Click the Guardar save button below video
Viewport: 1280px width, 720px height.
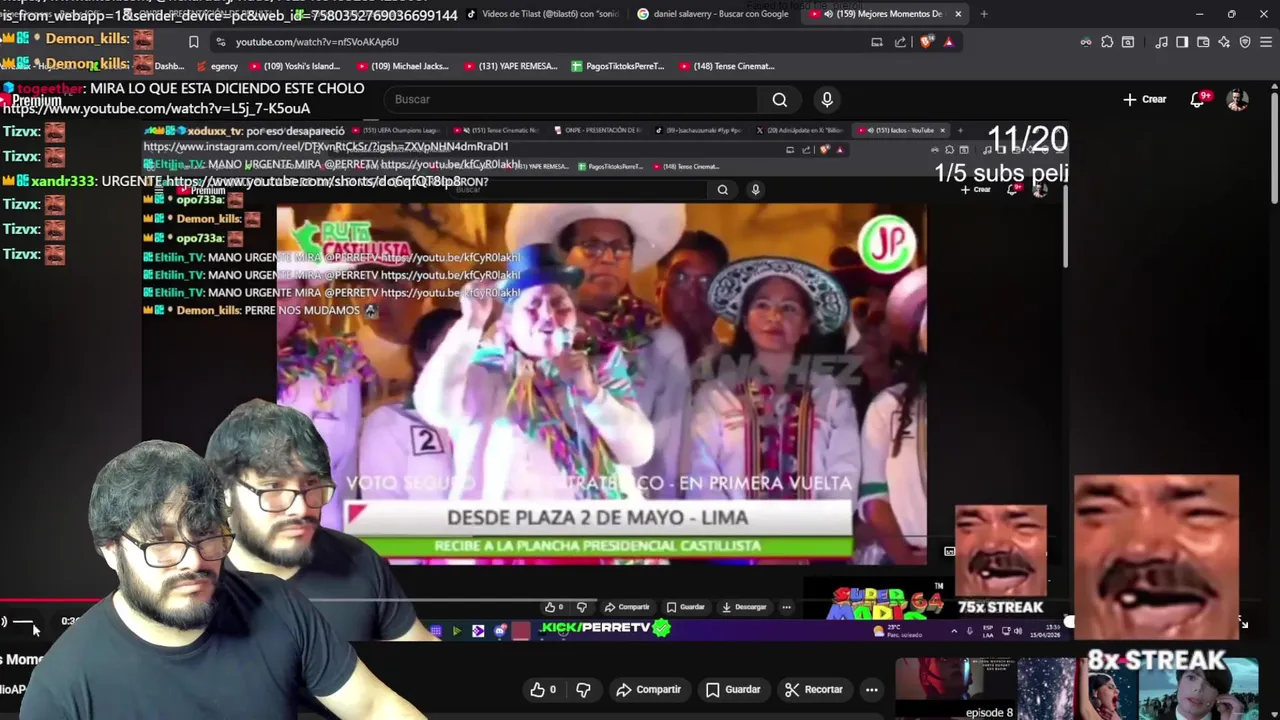pyautogui.click(x=734, y=689)
